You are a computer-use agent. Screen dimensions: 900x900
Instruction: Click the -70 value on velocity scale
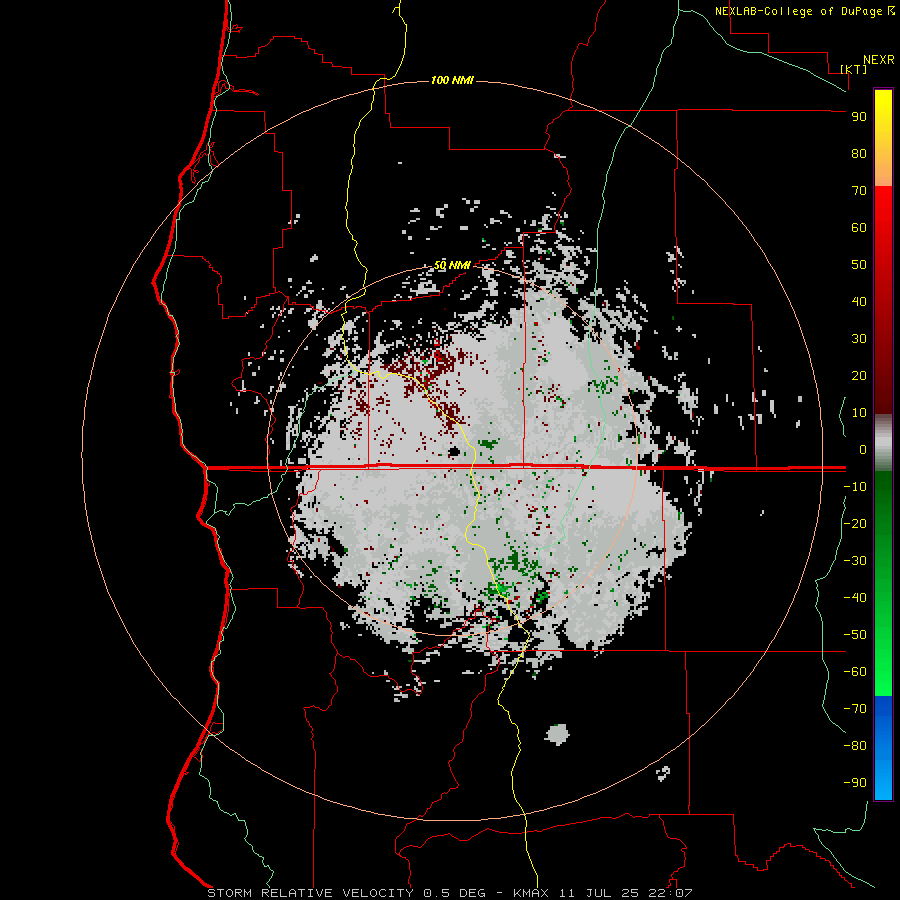855,709
